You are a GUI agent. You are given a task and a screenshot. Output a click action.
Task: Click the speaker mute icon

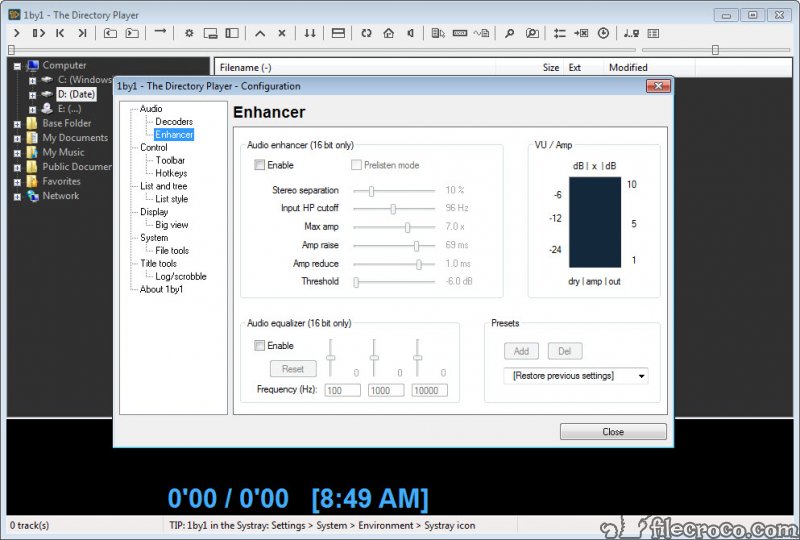tap(410, 33)
